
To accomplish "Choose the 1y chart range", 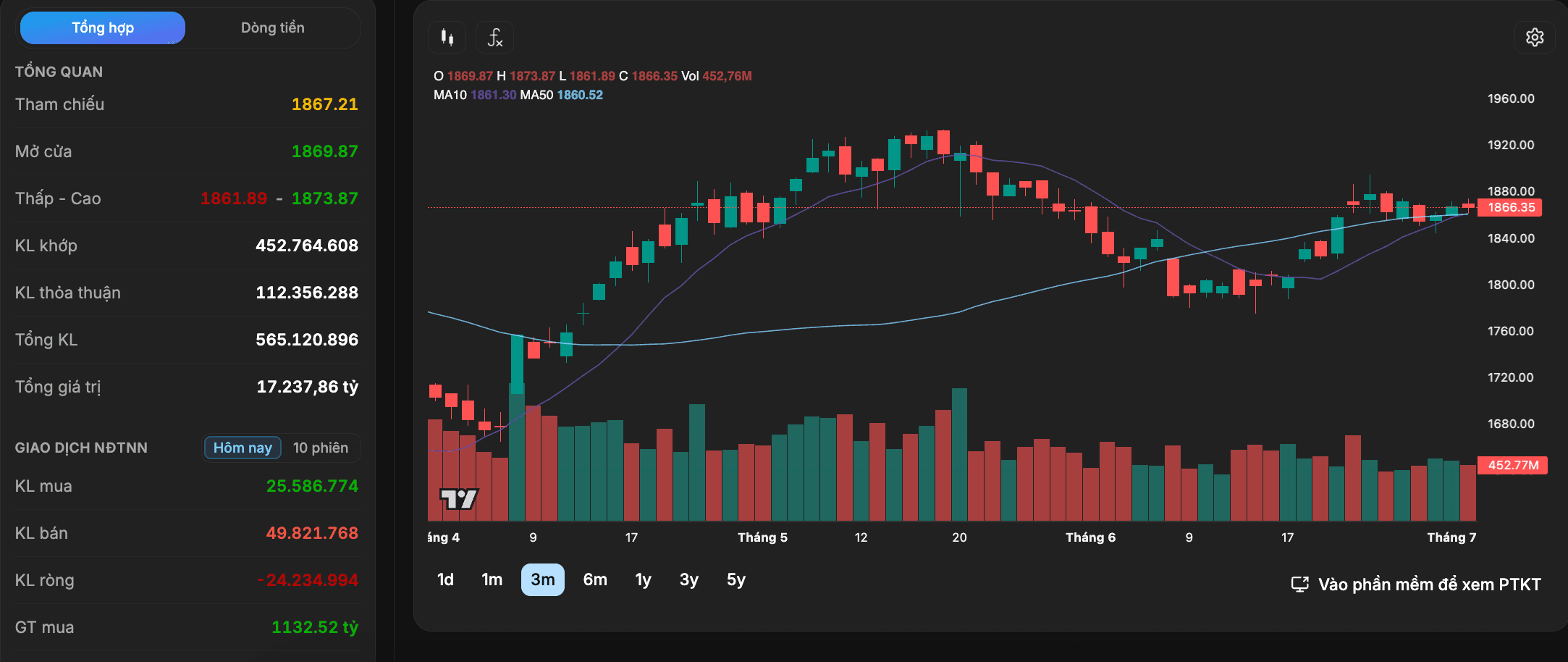I will (643, 579).
